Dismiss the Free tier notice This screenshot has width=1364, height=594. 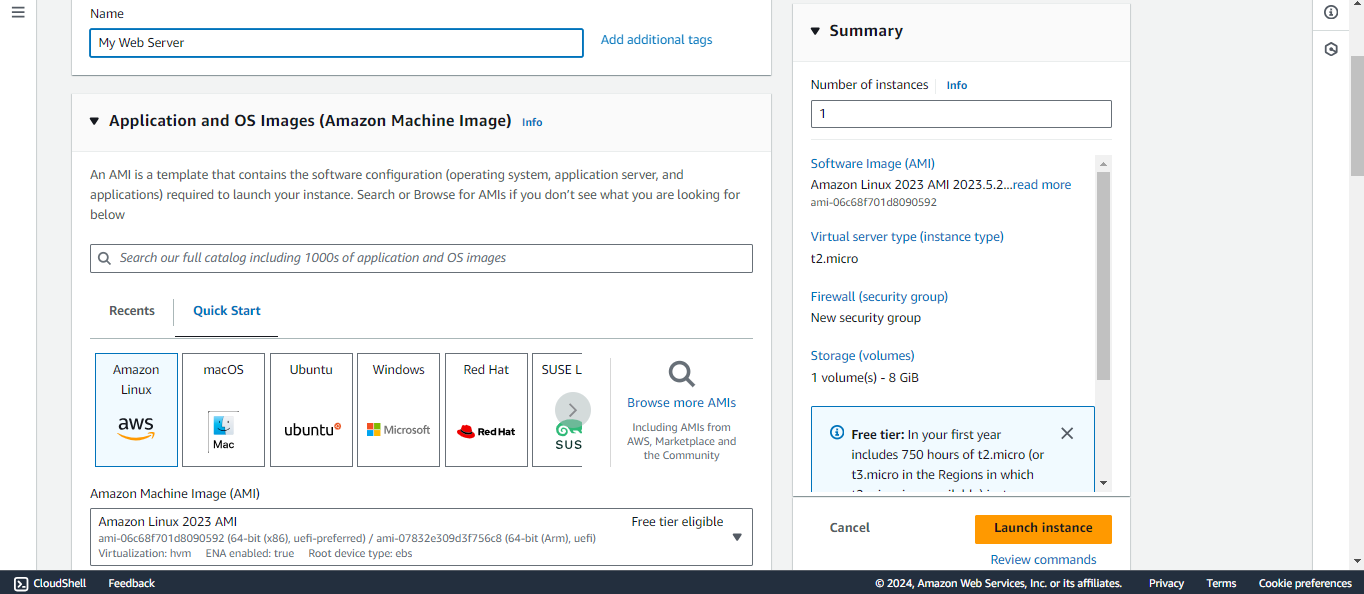tap(1066, 433)
